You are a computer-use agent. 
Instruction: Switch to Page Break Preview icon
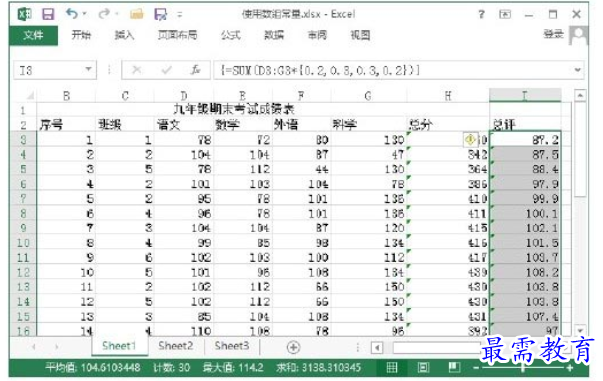pos(454,367)
